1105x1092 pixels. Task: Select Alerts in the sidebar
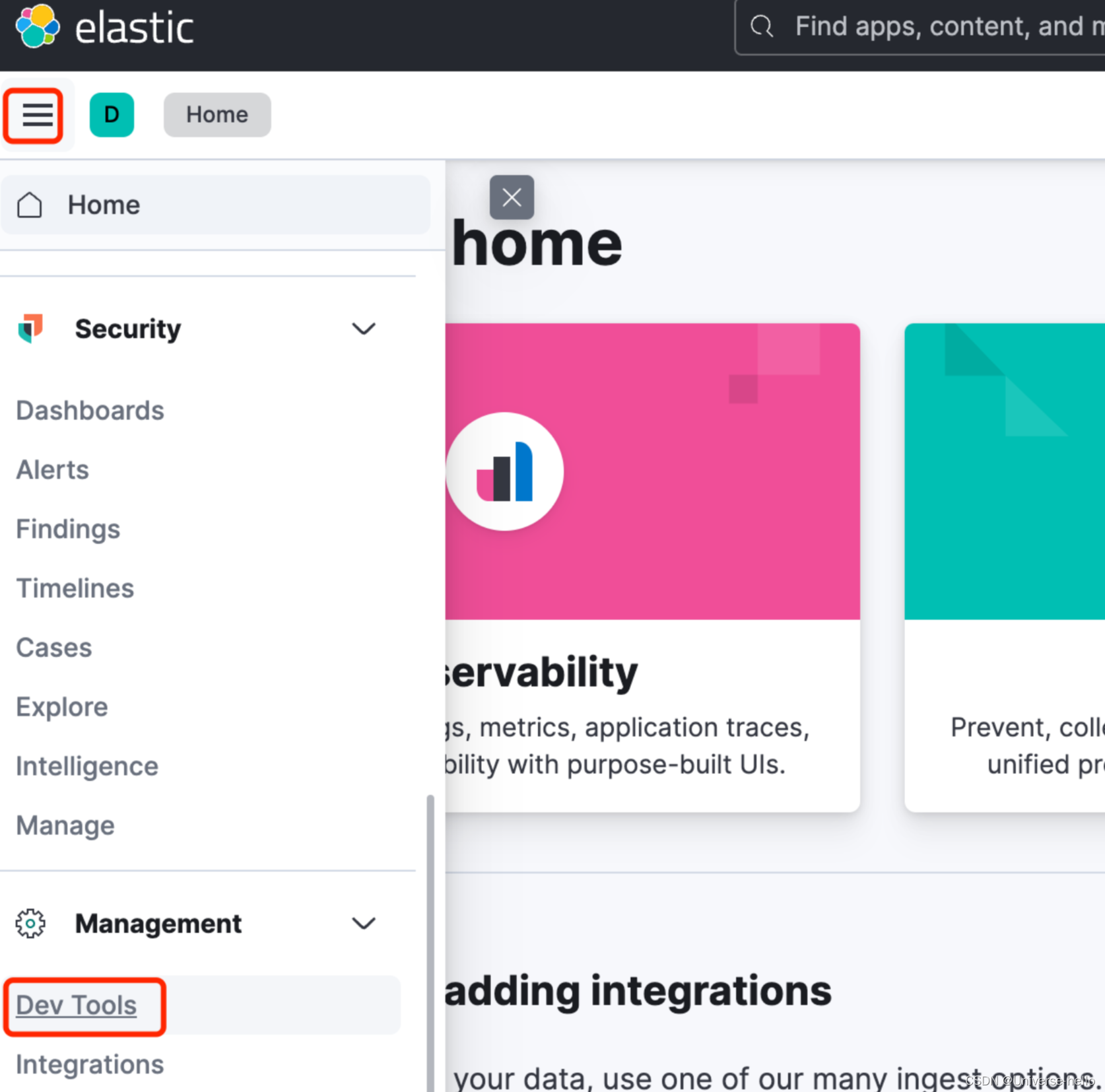[51, 470]
